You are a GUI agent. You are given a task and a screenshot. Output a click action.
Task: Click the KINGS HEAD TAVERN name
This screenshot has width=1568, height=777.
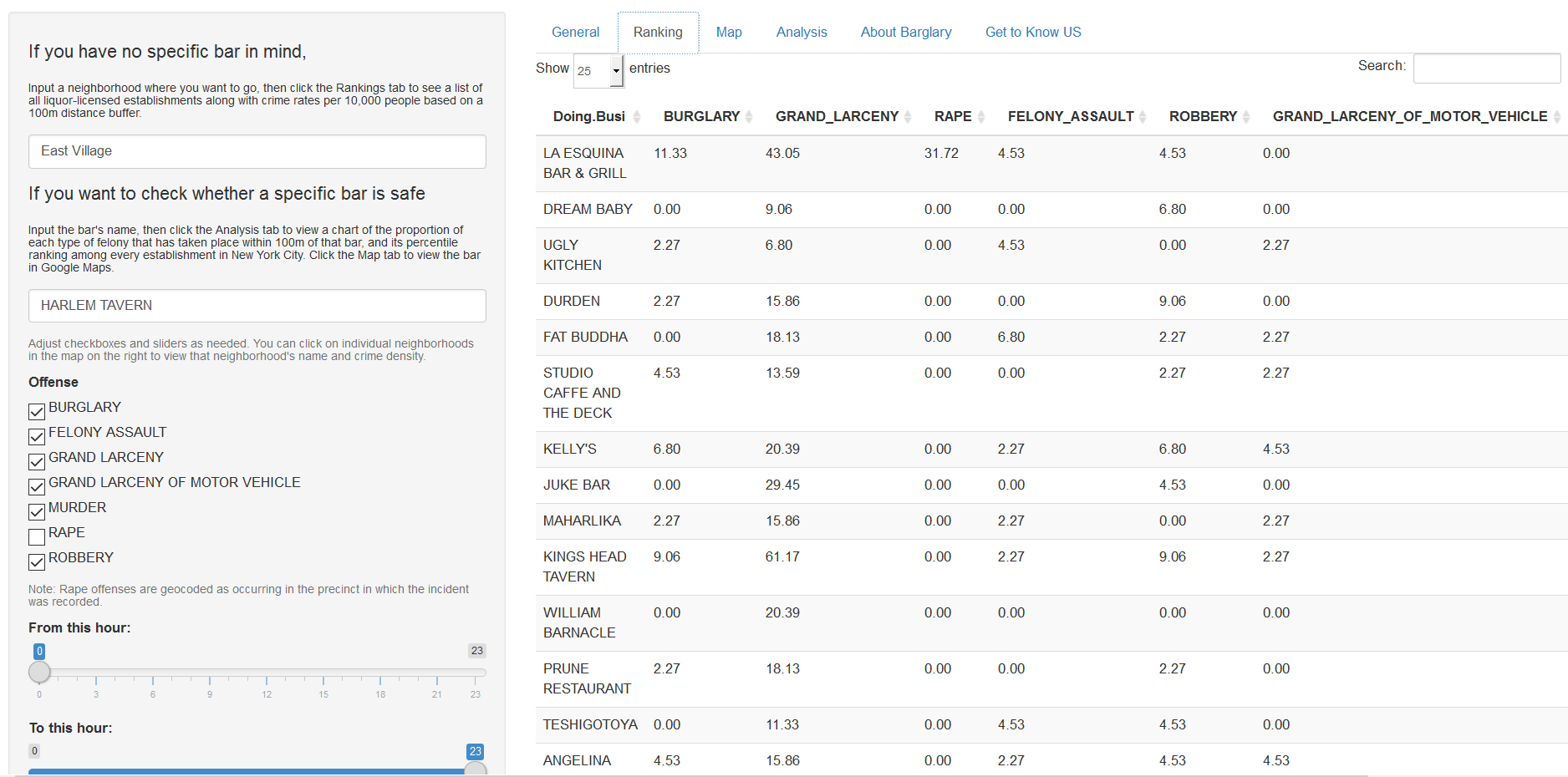coord(585,567)
